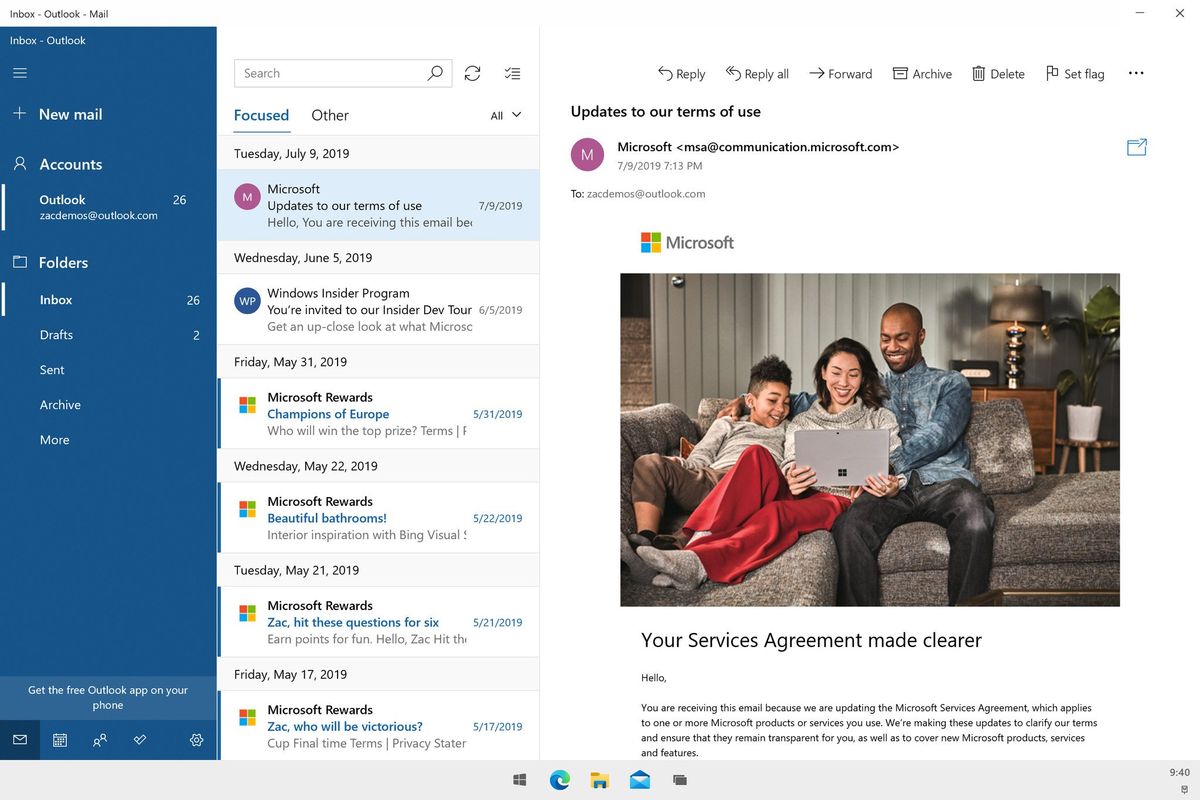The image size is (1200, 800).
Task: Launch Microsoft Edge from taskbar
Action: [x=559, y=780]
